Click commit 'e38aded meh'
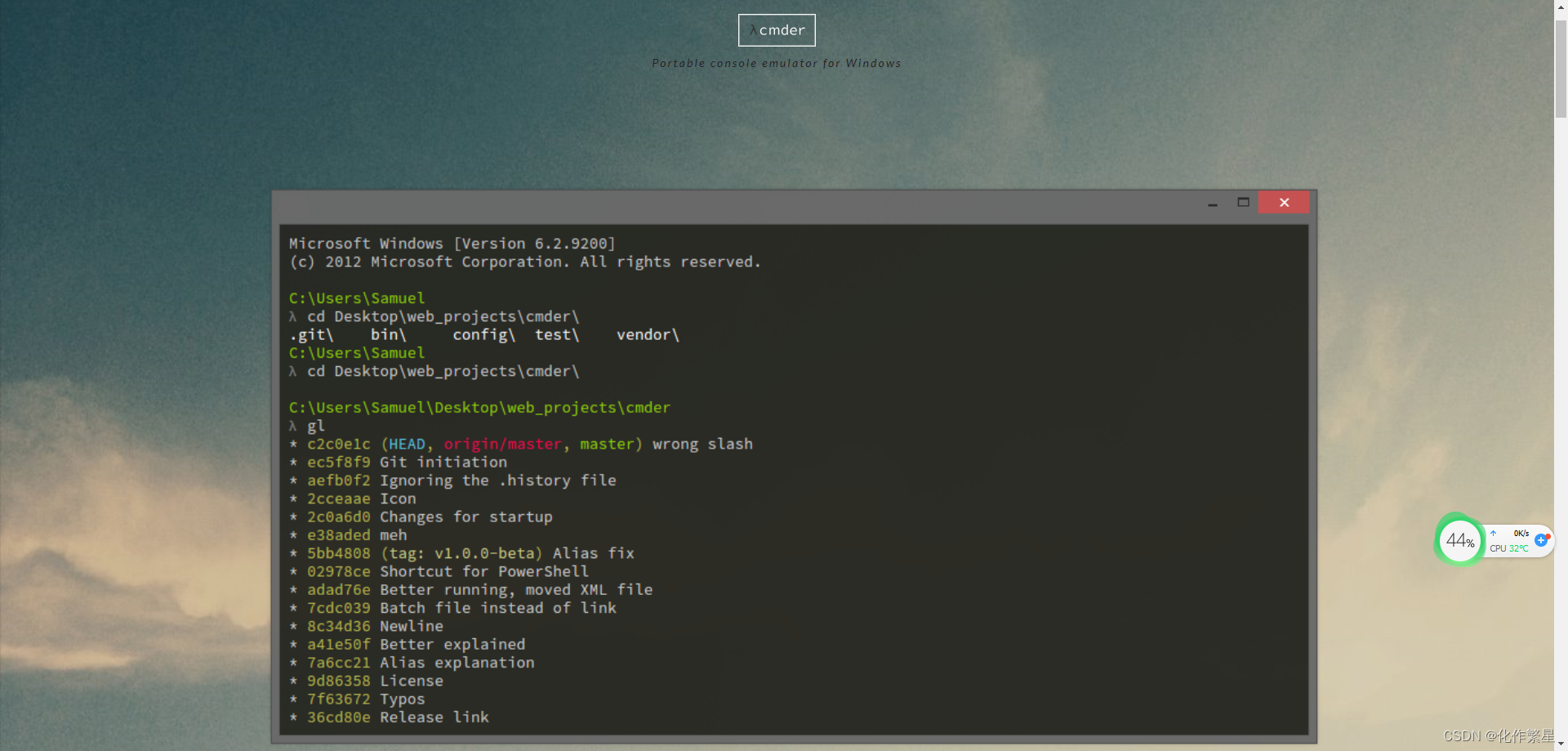The width and height of the screenshot is (1568, 751). (357, 535)
